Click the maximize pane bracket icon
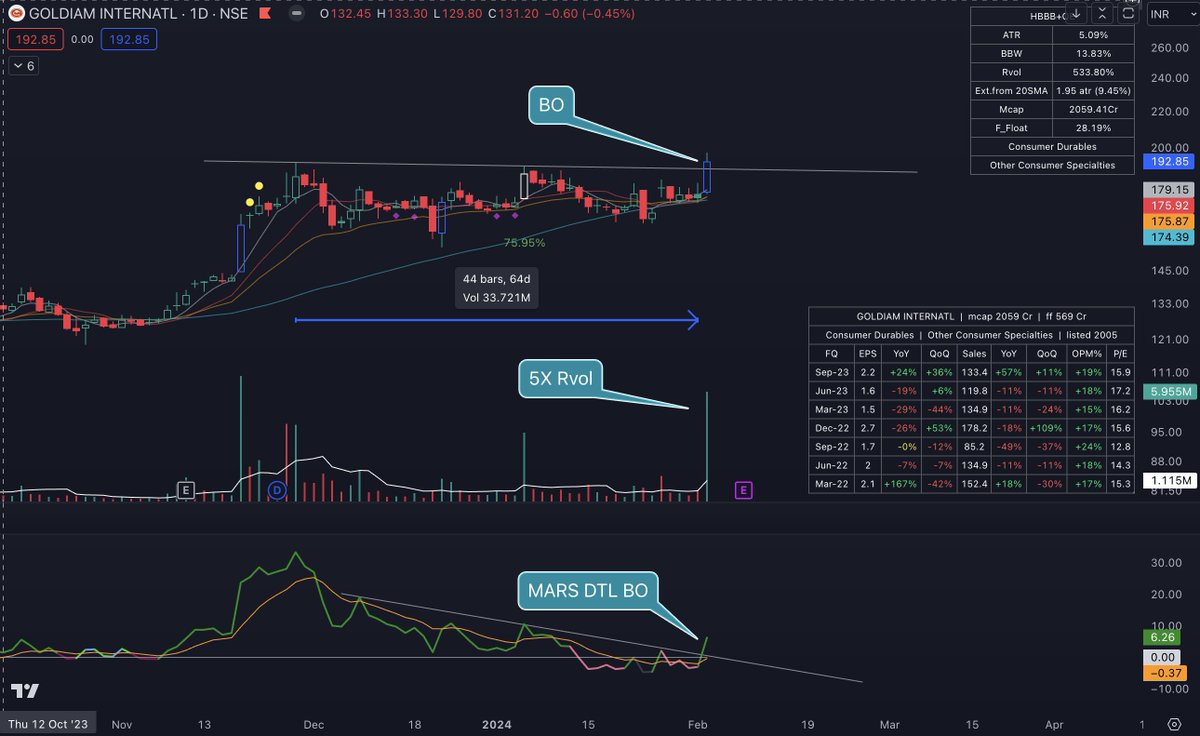 point(1129,14)
